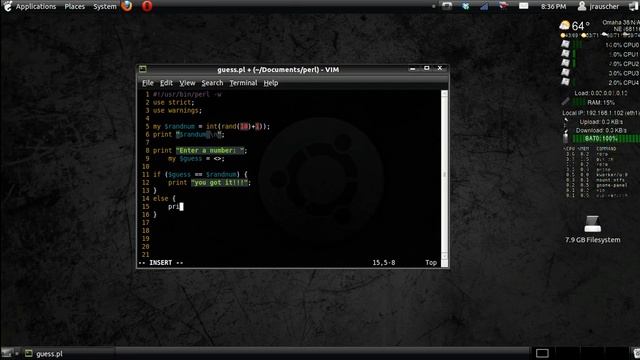Click the network signal tray icon
Image resolution: width=640 pixels, height=360 pixels.
tap(484, 6)
